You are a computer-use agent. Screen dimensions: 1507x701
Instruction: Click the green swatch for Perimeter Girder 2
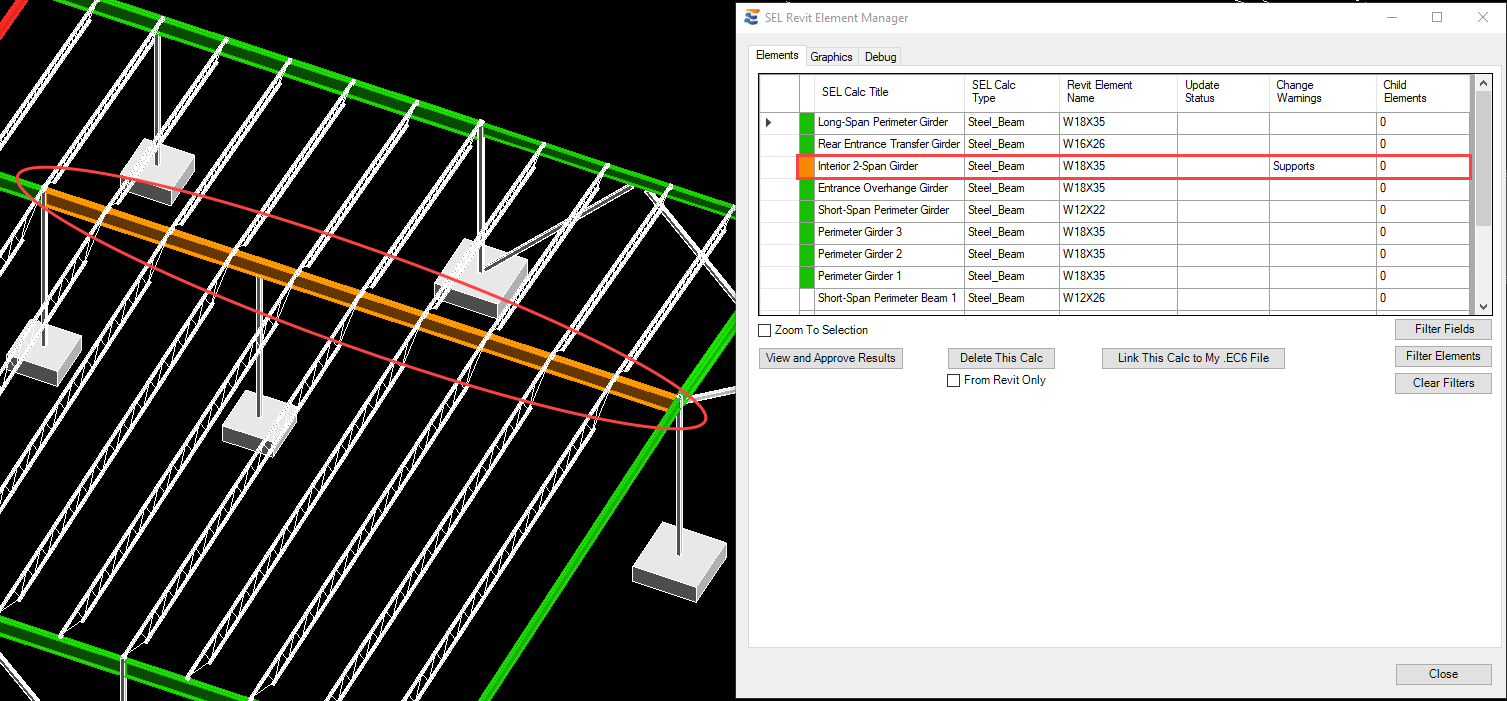[x=807, y=254]
